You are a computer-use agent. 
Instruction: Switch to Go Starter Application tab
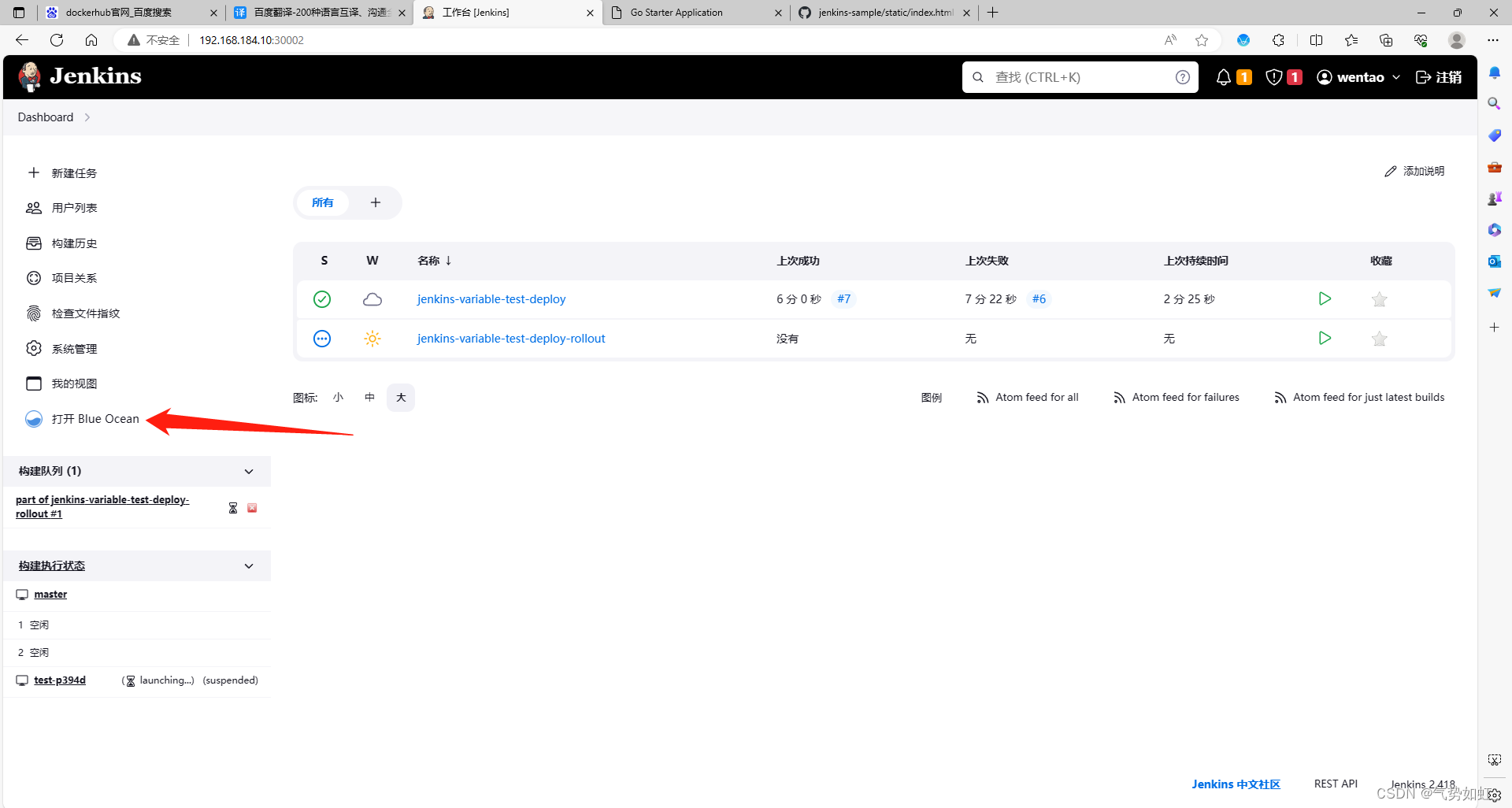click(x=696, y=13)
